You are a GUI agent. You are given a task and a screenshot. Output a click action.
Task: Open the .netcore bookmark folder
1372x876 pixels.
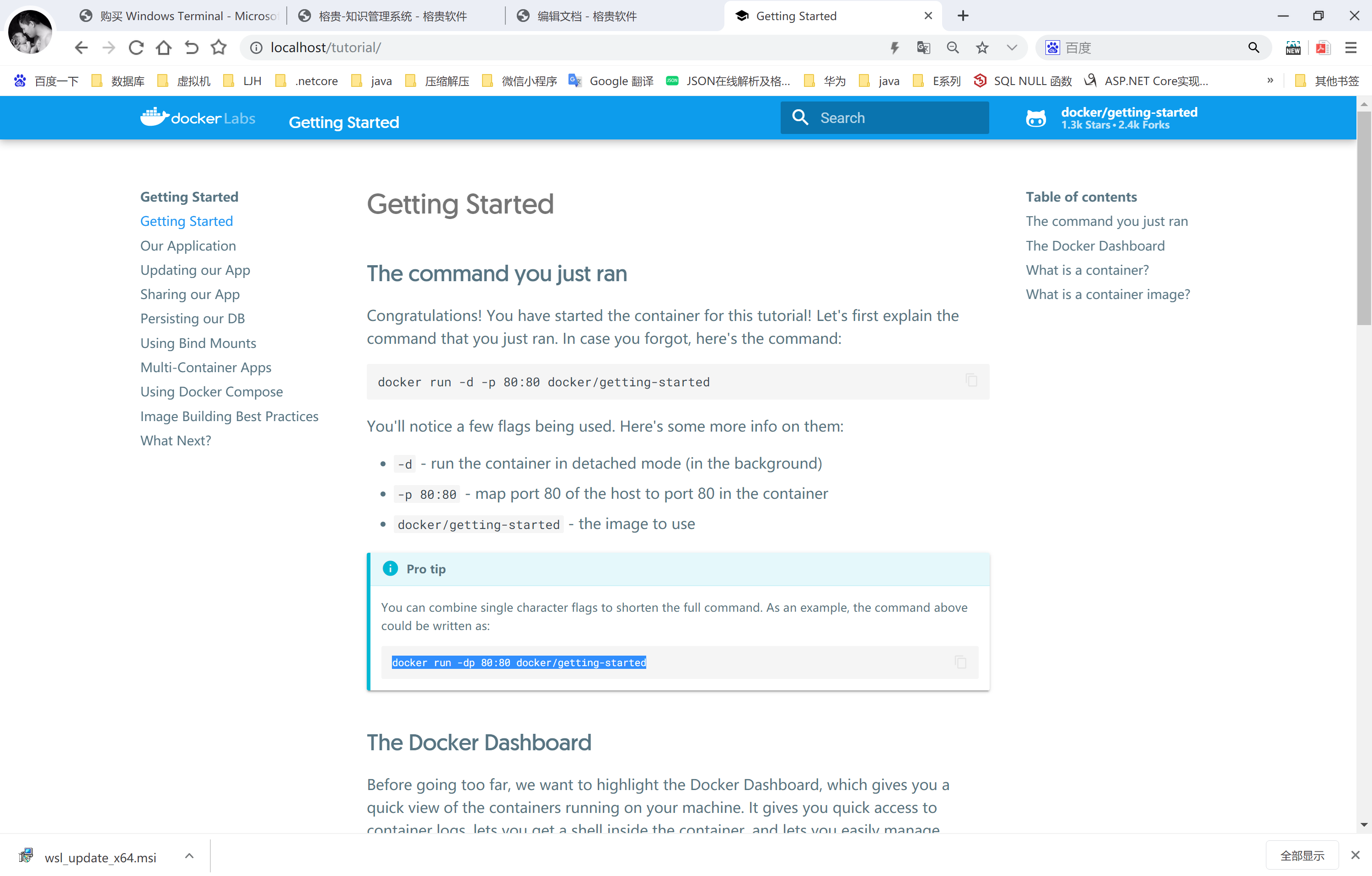306,81
